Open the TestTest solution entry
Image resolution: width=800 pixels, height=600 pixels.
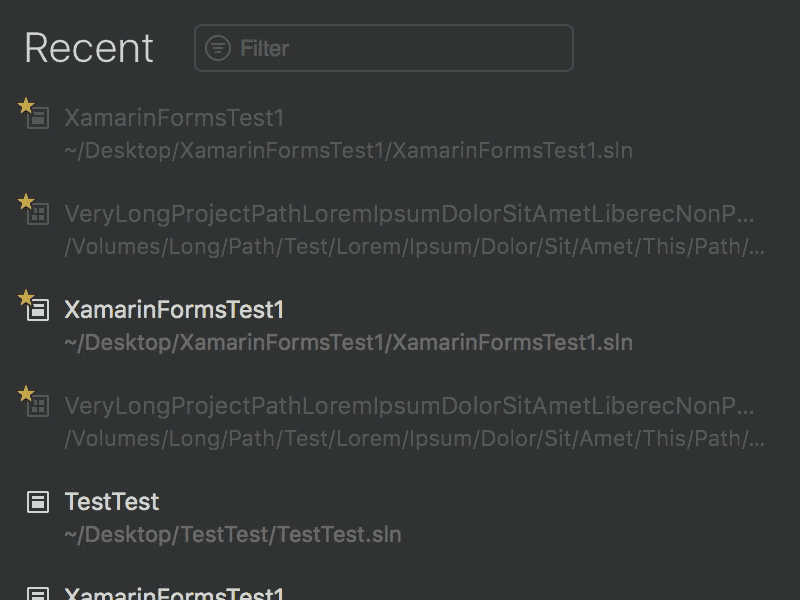[111, 501]
